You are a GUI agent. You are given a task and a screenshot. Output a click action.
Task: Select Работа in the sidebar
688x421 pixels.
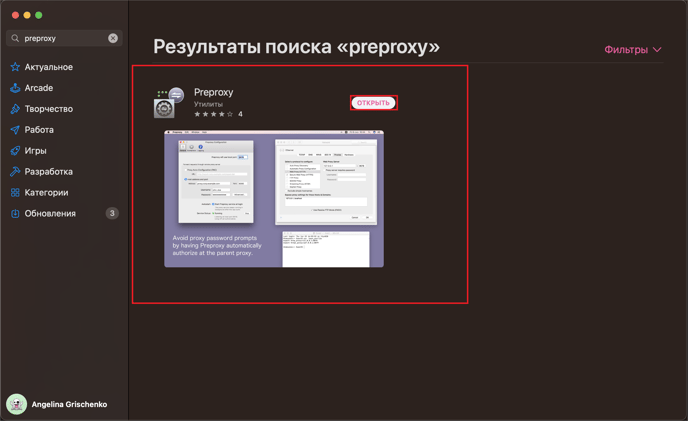[39, 130]
